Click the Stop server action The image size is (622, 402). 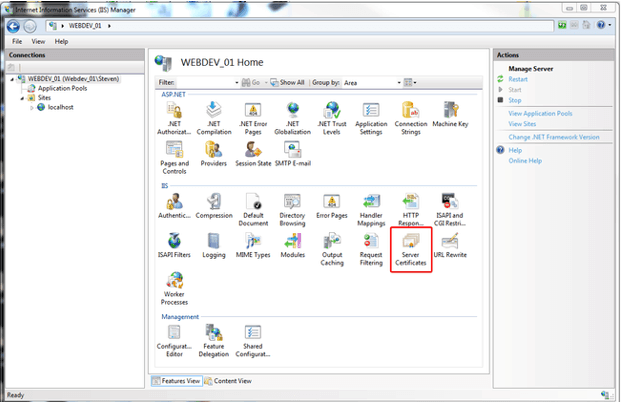pos(515,100)
